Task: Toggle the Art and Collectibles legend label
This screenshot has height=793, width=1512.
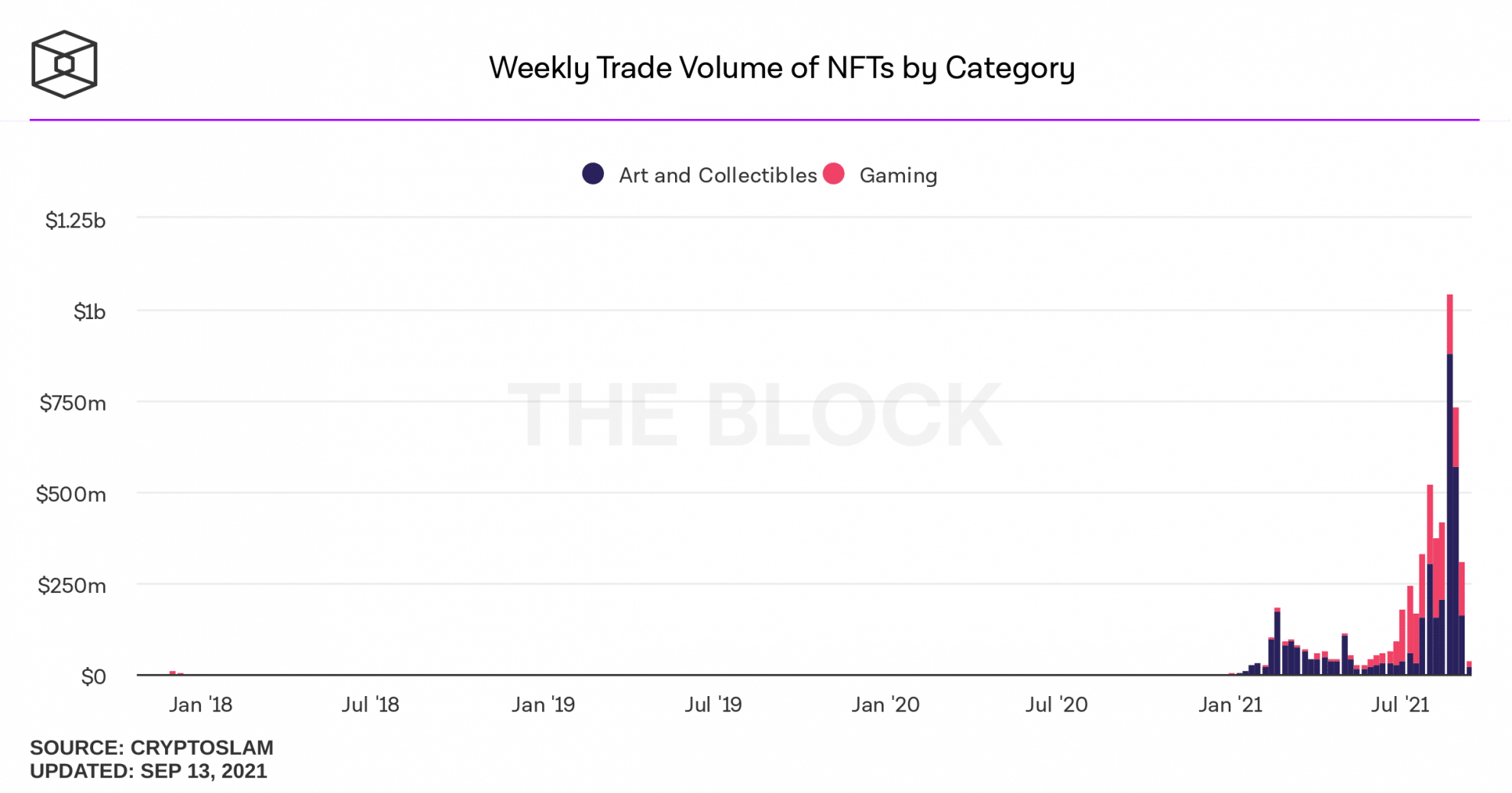Action: 717,176
